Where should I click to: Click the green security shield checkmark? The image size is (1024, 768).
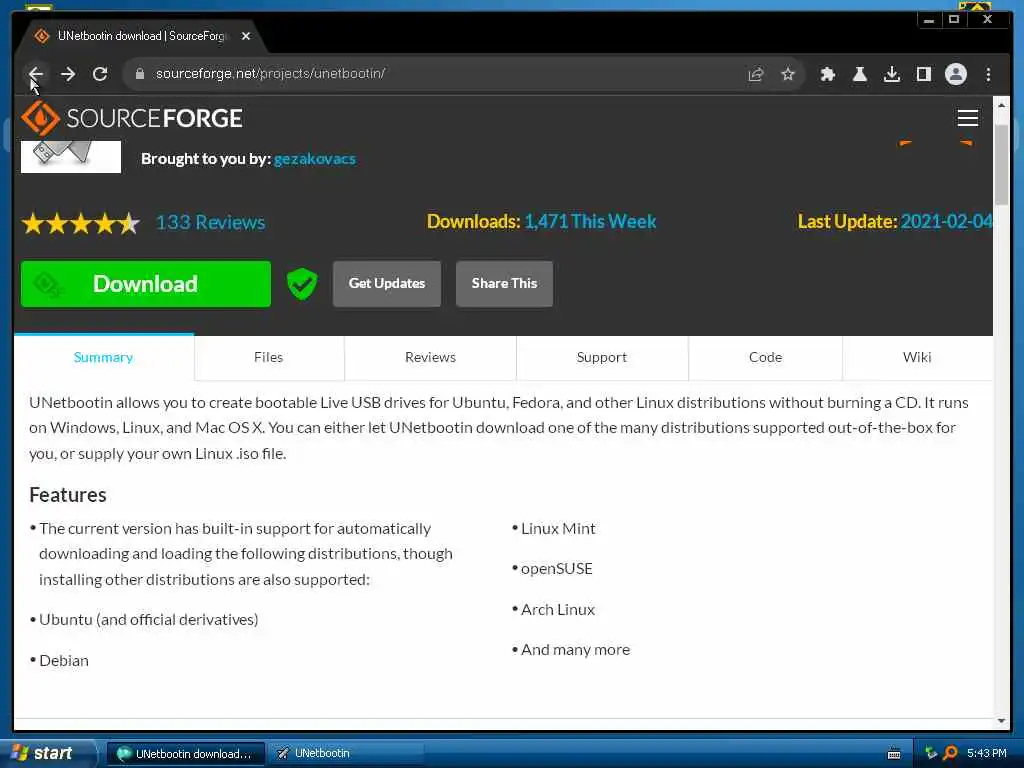coord(302,284)
